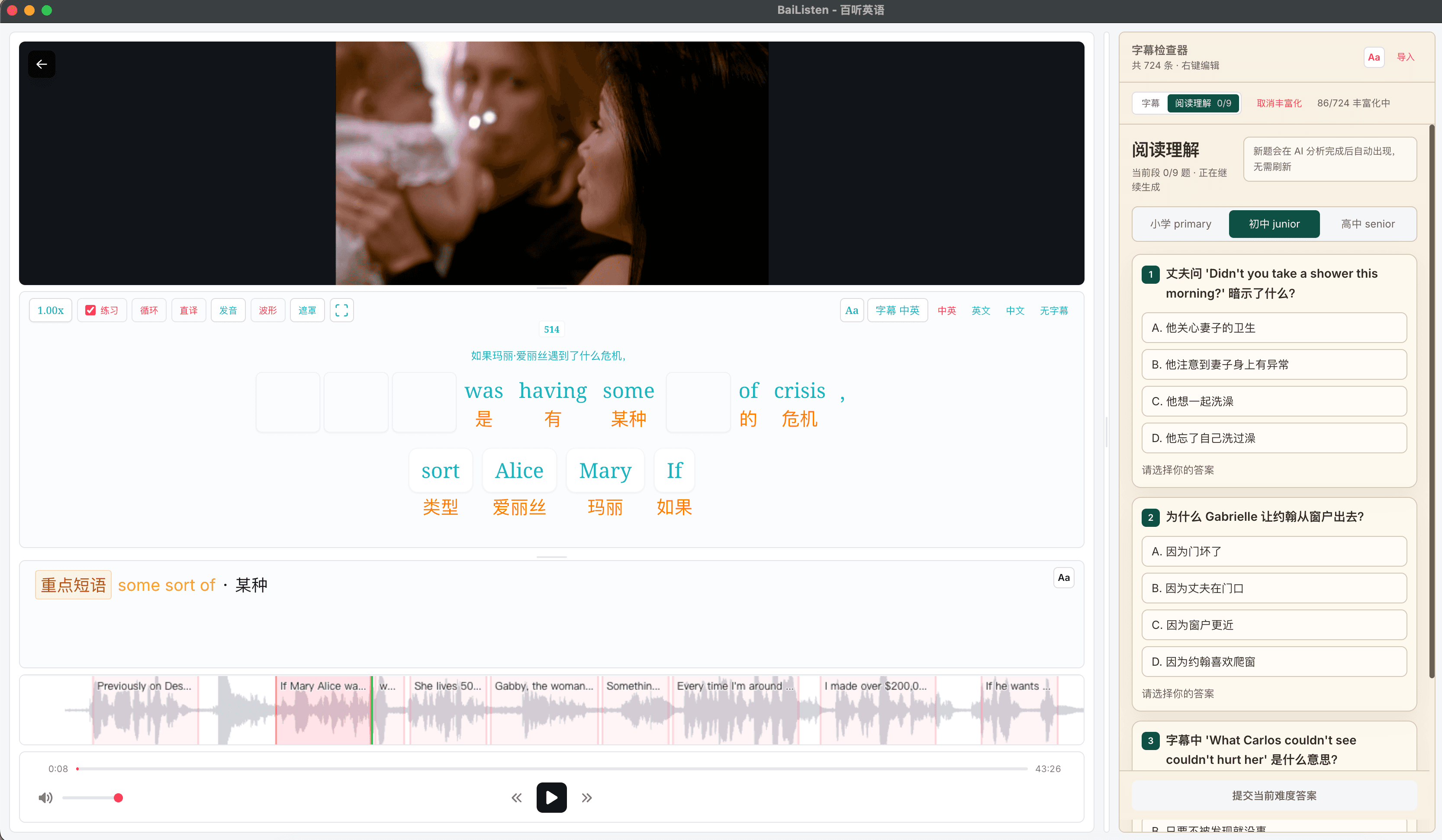Choose answer C. 因为窗户更近
Viewport: 1442px width, 840px height.
pos(1275,625)
